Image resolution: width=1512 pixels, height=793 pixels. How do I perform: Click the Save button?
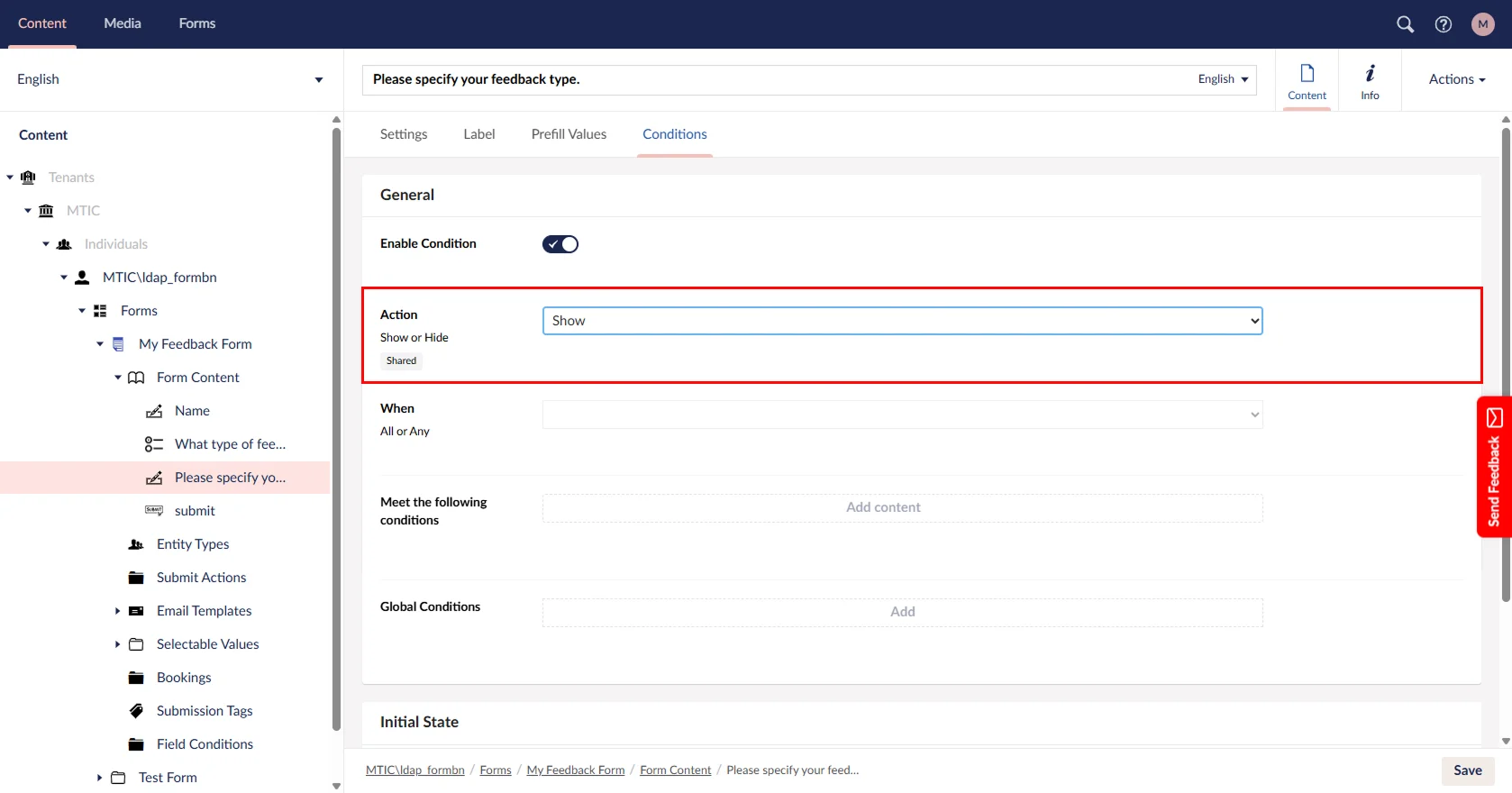click(x=1467, y=770)
